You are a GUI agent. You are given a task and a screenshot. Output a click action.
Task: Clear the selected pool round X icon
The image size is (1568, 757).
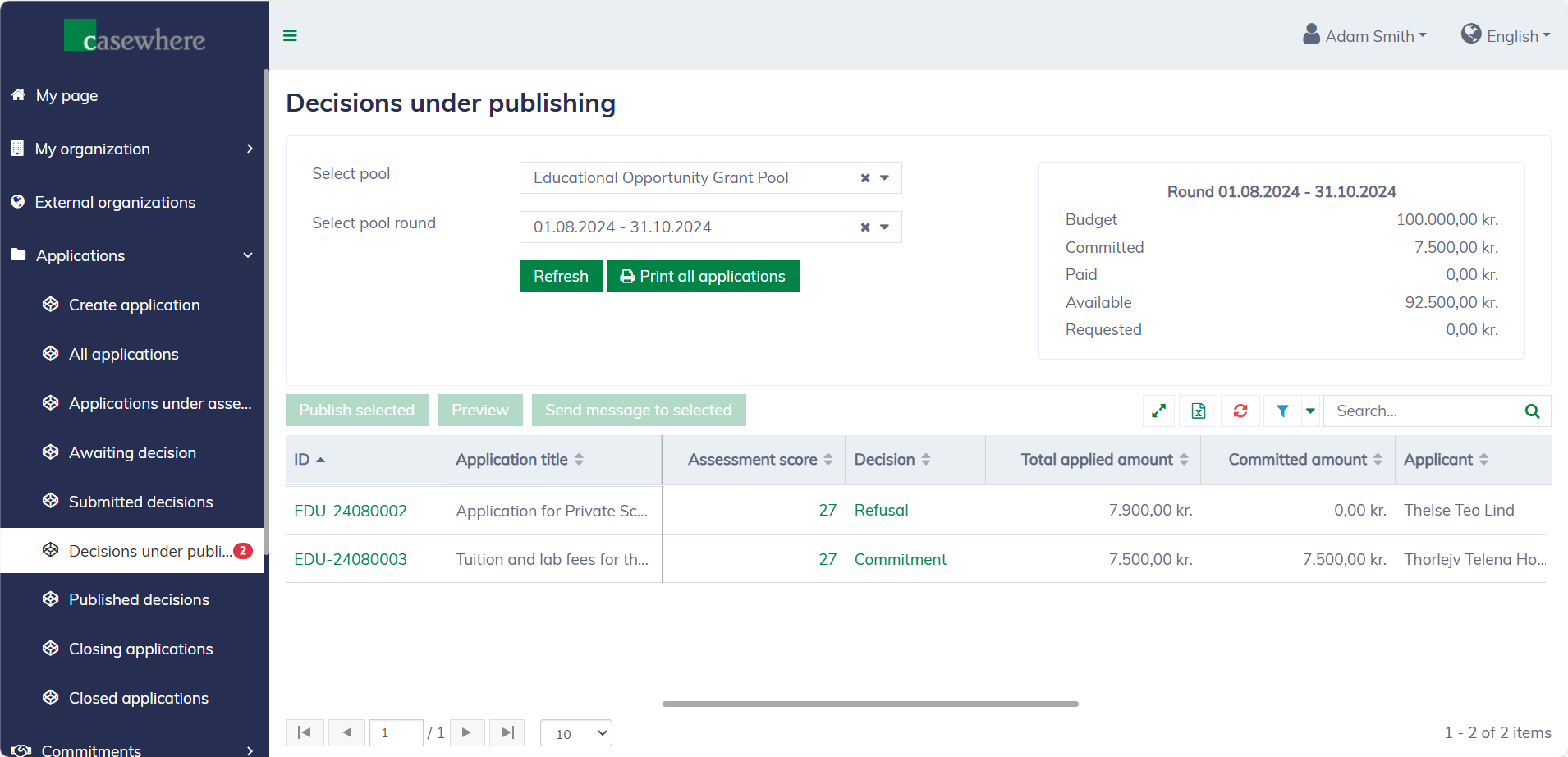[865, 227]
